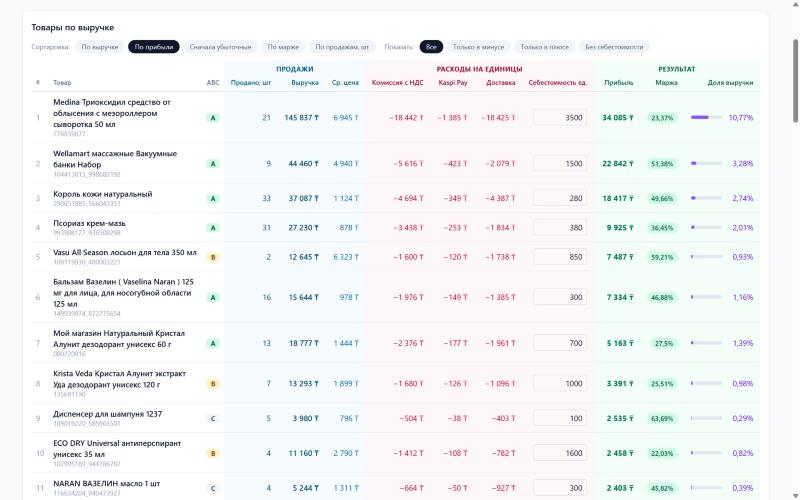The image size is (800, 500).
Task: Click profit value 34 085 ₸
Action: [618, 118]
